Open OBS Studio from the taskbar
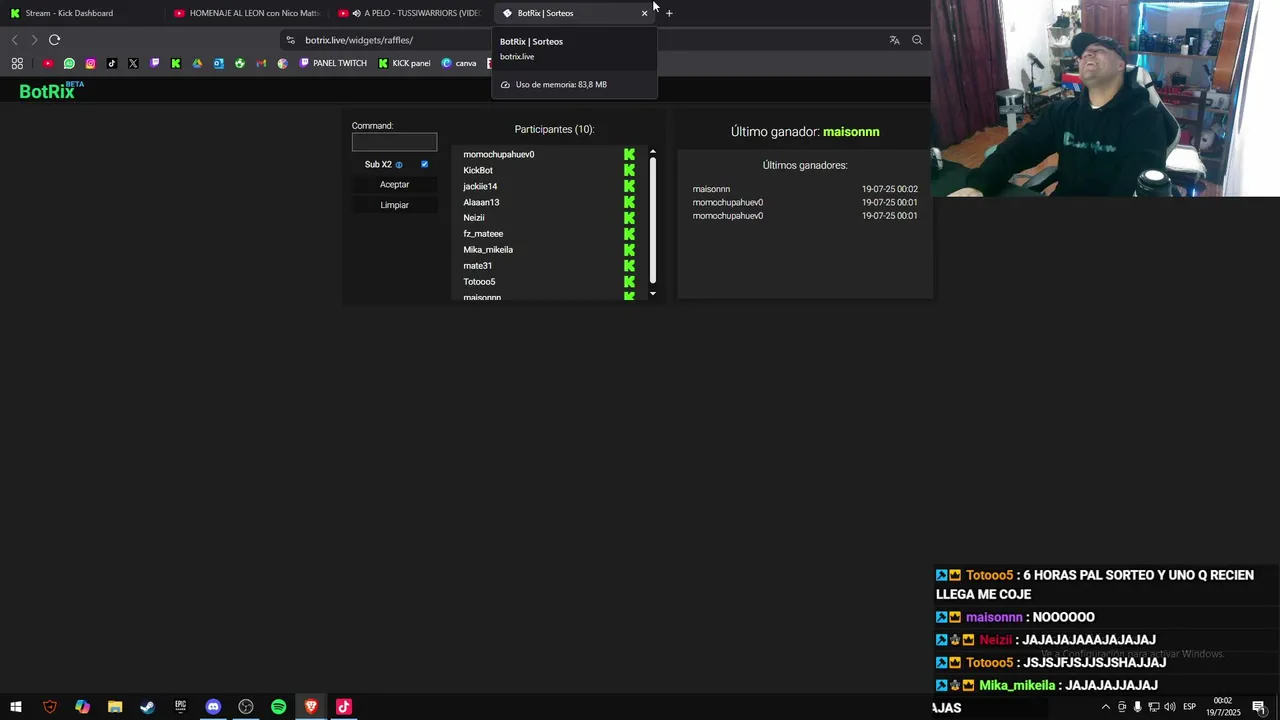Image resolution: width=1280 pixels, height=720 pixels. tap(246, 707)
